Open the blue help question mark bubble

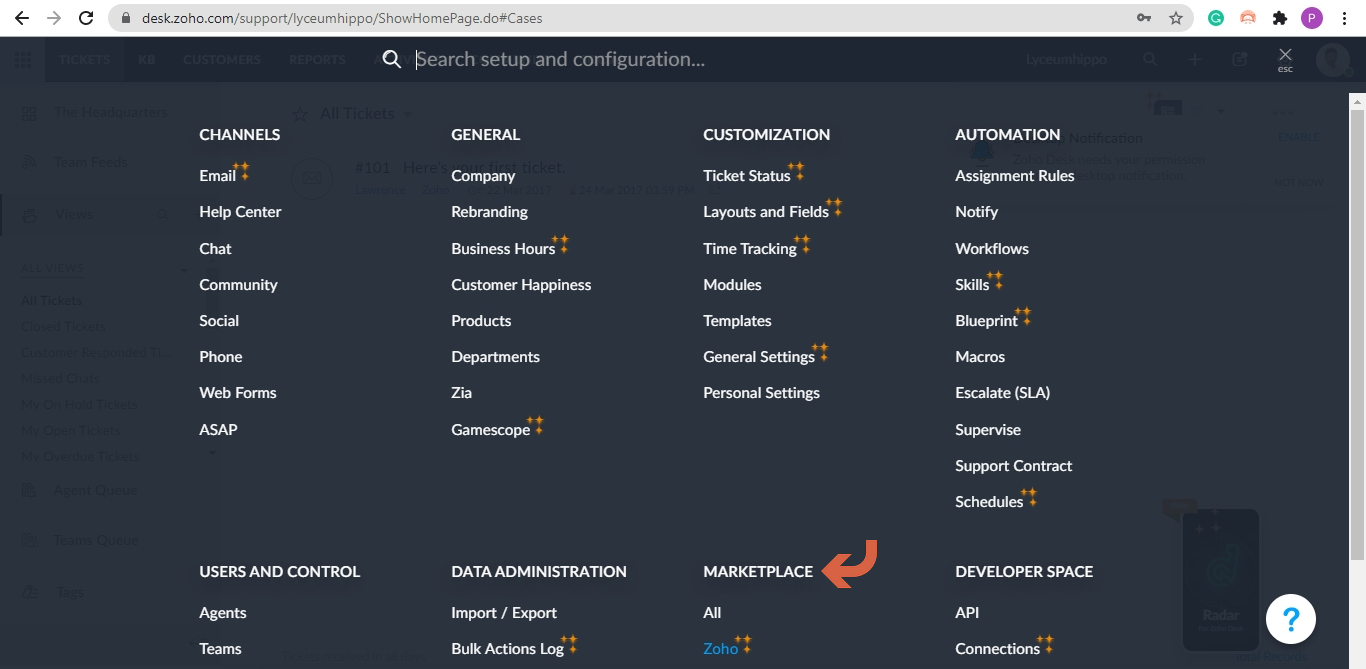pos(1290,618)
